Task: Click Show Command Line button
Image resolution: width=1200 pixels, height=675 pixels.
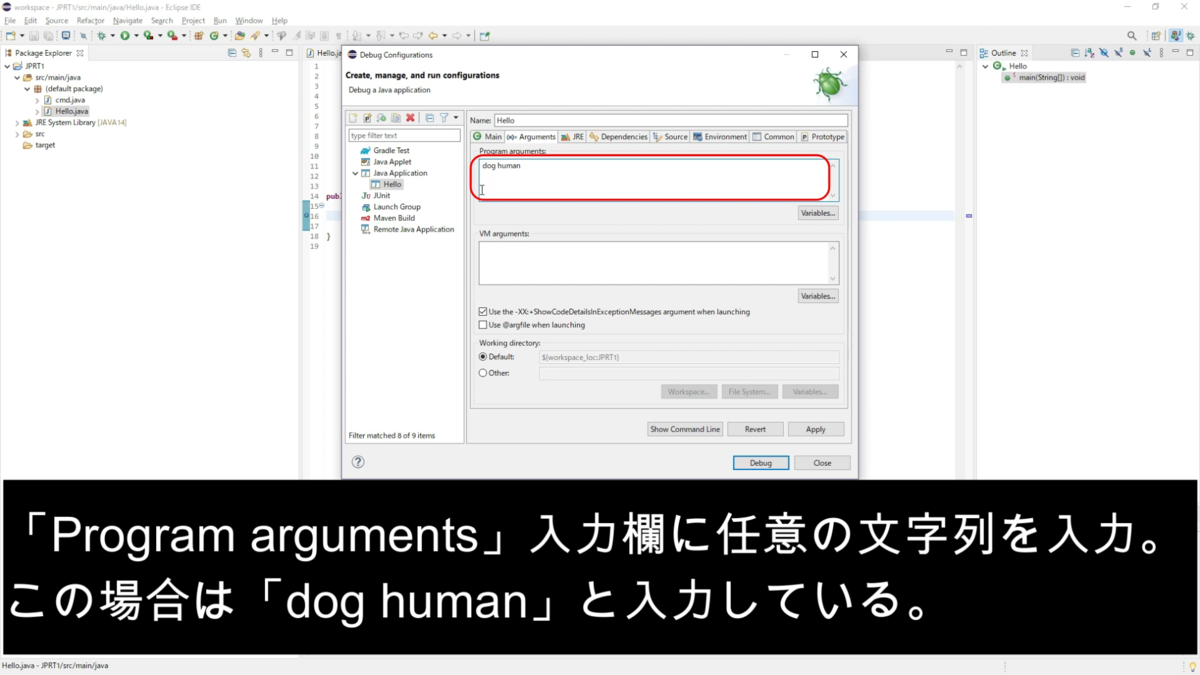Action: click(685, 429)
